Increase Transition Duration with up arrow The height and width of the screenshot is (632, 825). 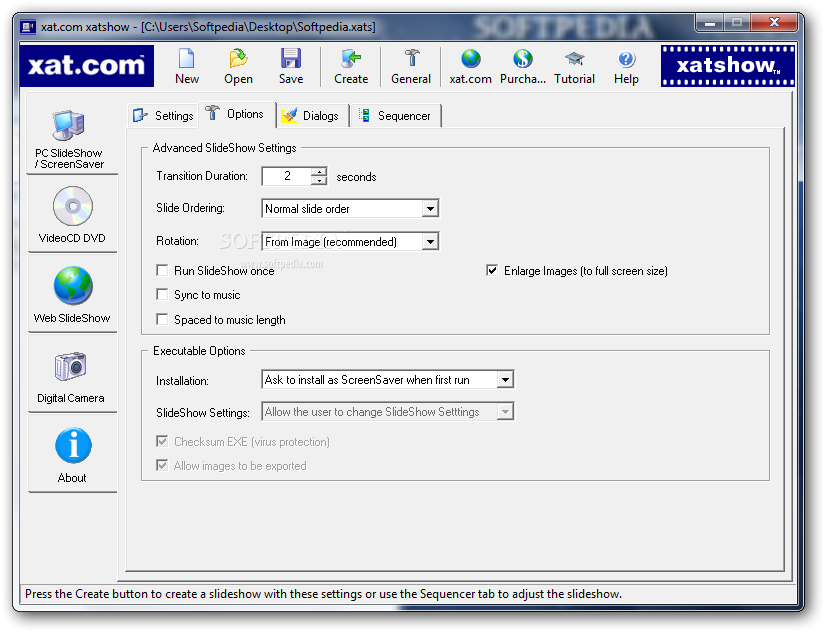coord(319,172)
